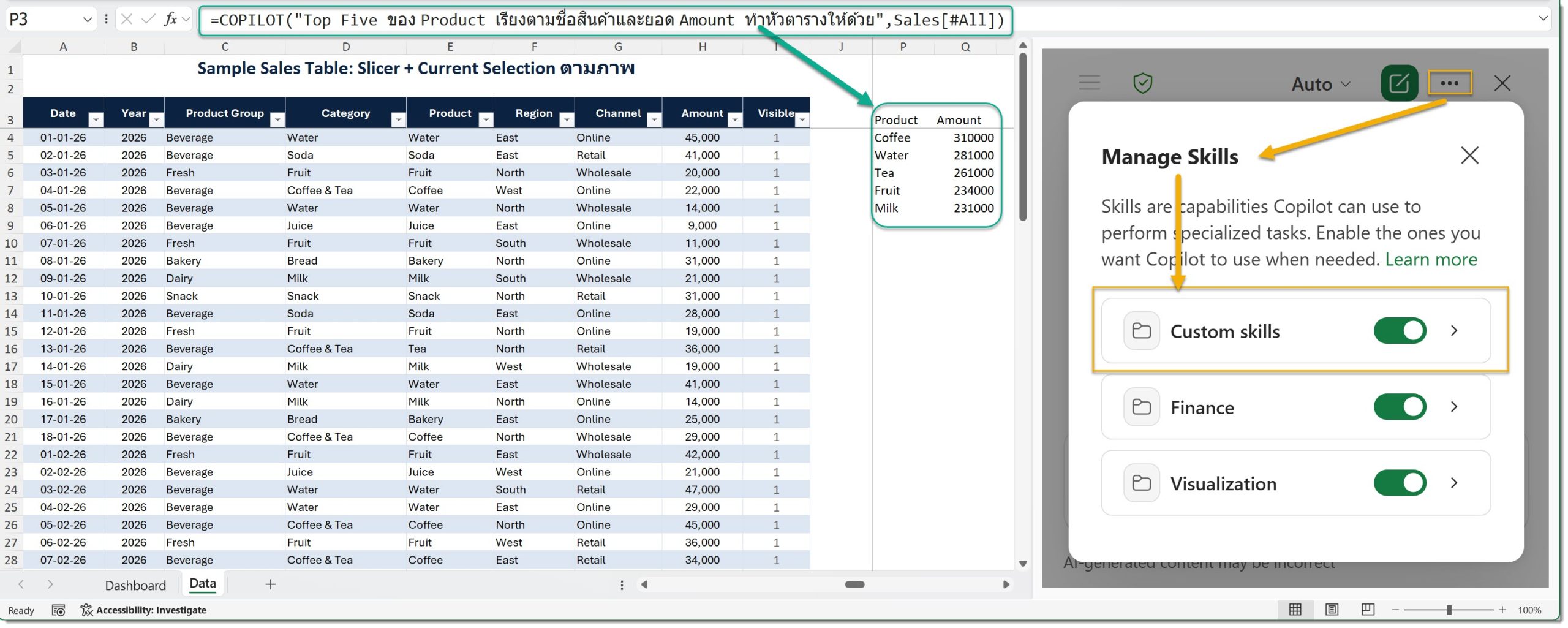Confirm formula with checkmark icon

(148, 20)
